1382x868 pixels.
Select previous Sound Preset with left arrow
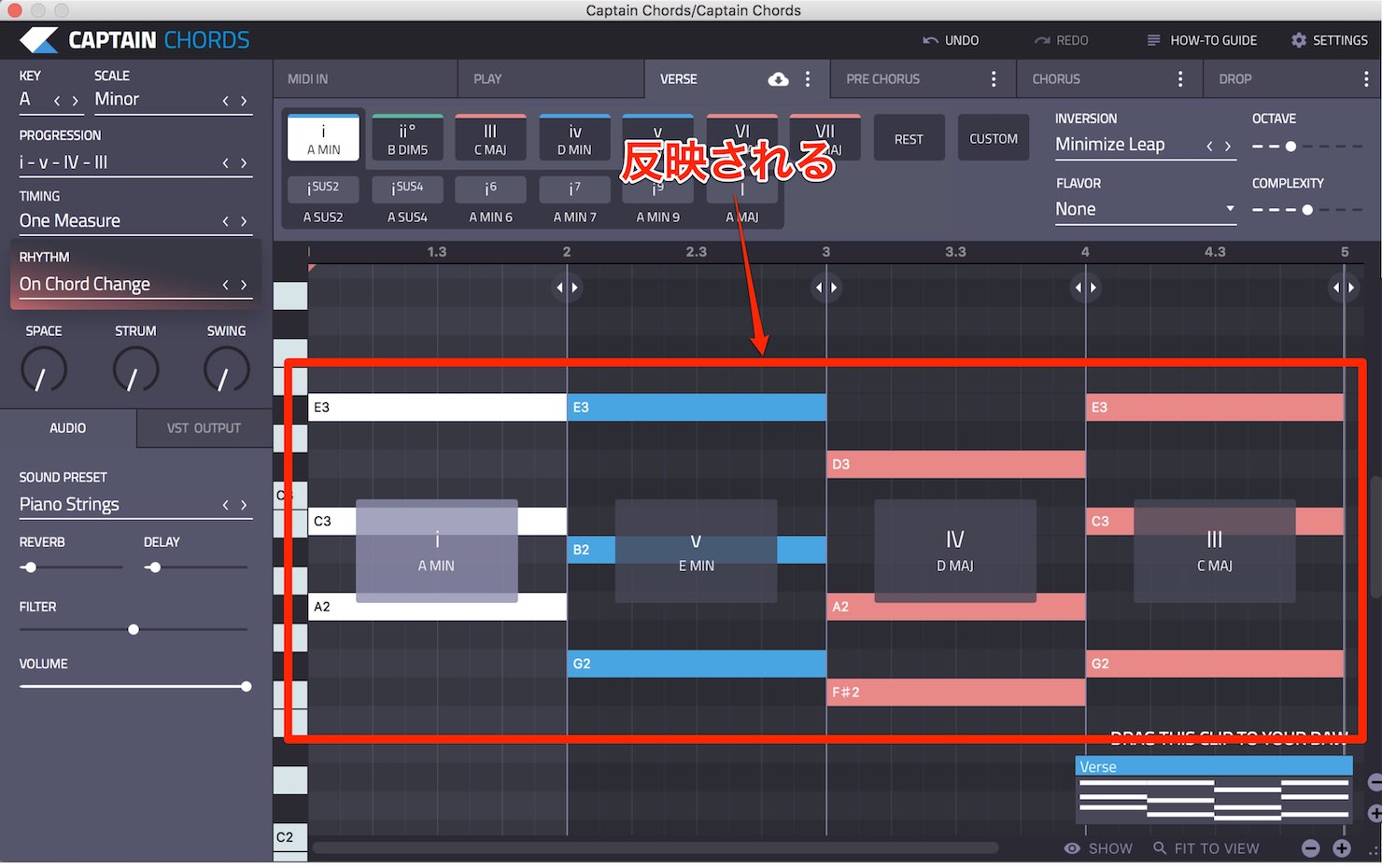coord(225,505)
